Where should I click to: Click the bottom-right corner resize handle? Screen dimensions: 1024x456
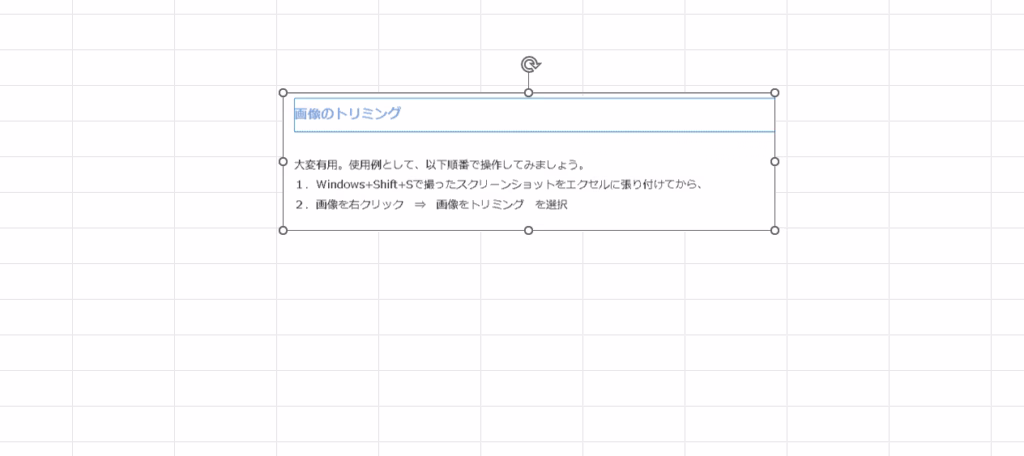pos(775,230)
